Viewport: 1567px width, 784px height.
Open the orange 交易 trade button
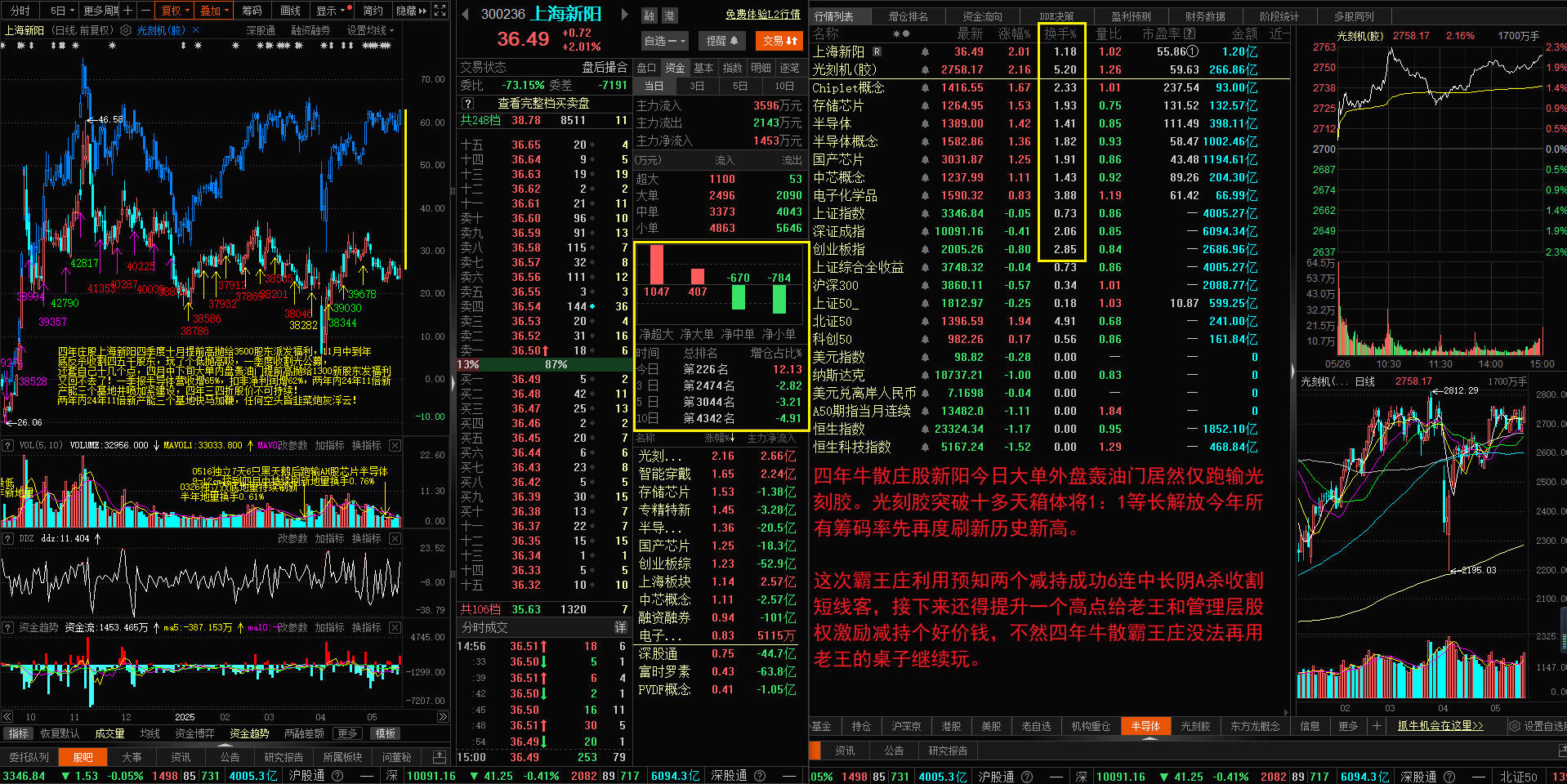point(779,41)
